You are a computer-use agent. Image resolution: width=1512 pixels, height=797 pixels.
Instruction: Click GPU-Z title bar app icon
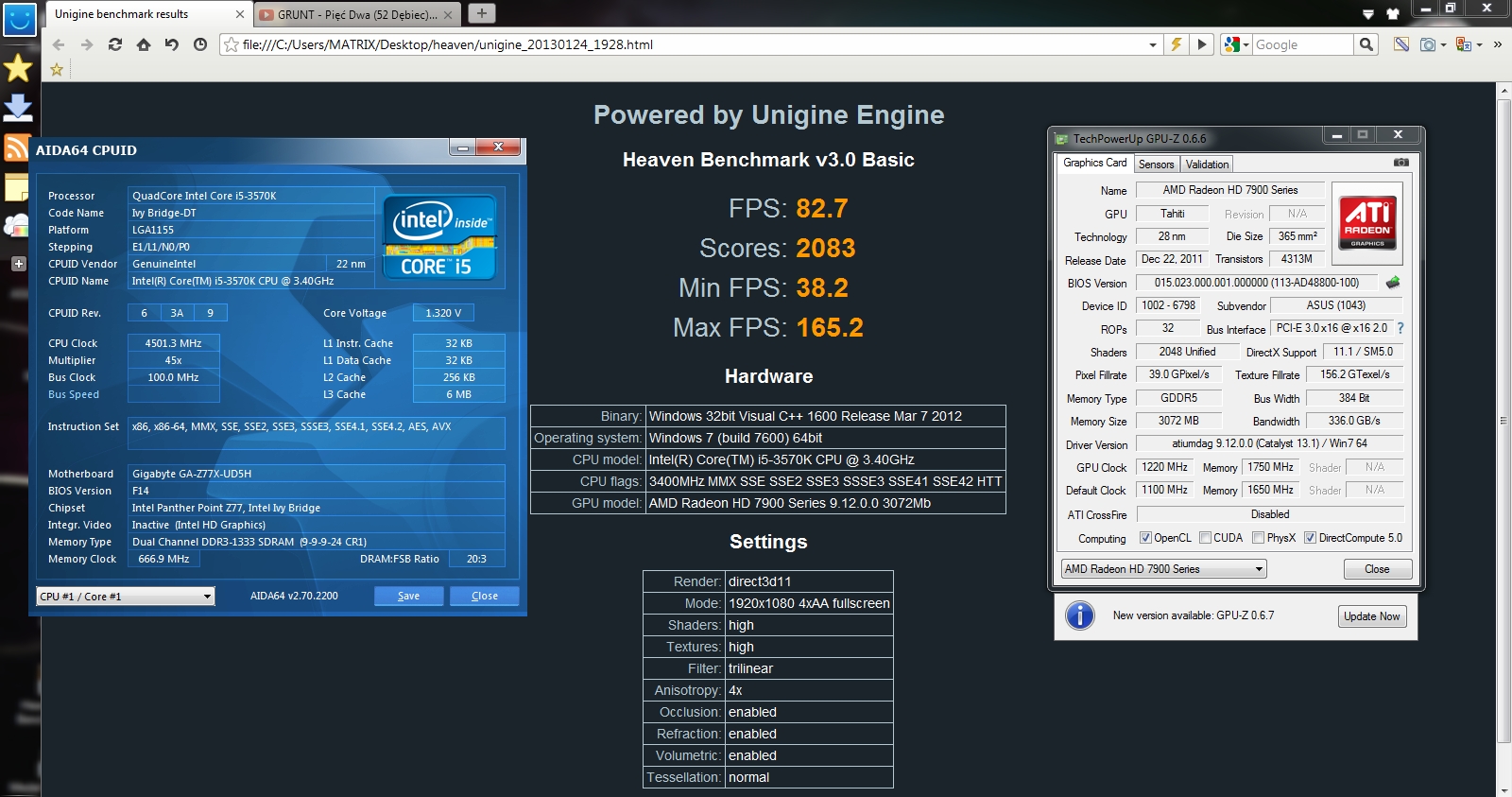tap(1062, 139)
